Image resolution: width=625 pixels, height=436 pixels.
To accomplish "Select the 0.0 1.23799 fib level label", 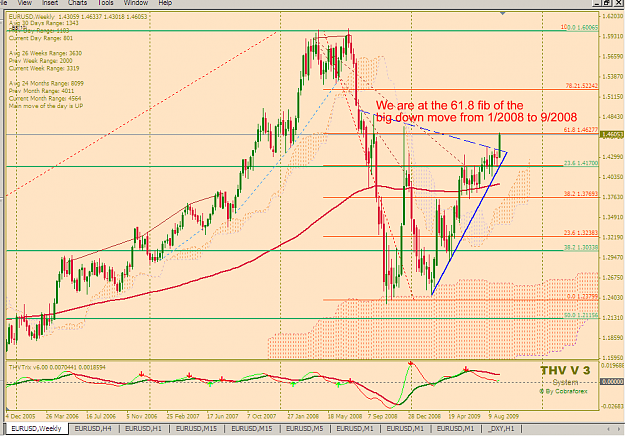I will click(x=582, y=297).
